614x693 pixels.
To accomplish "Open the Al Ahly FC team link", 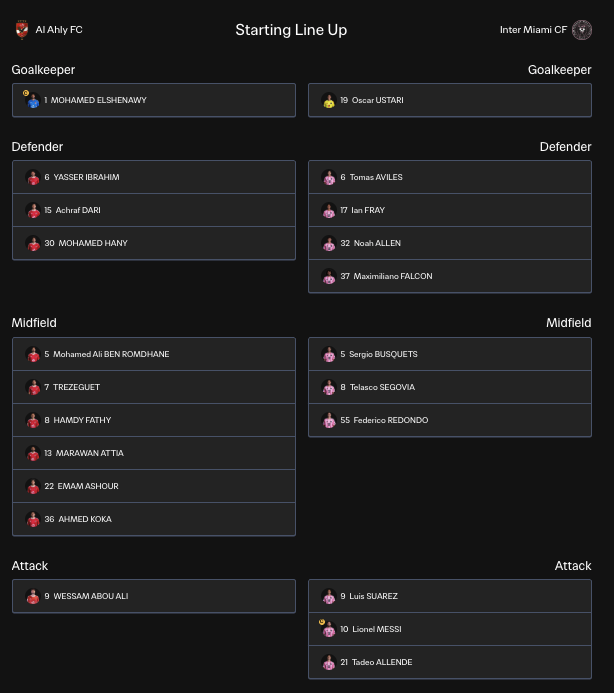I will tap(59, 30).
